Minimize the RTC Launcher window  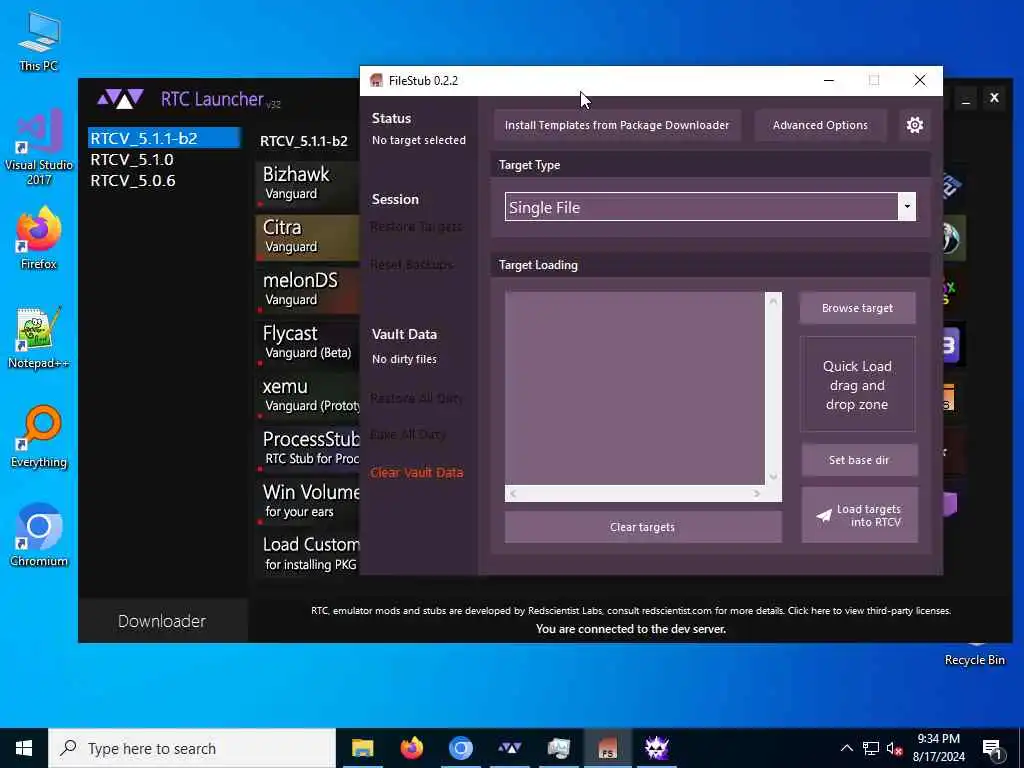(x=965, y=99)
